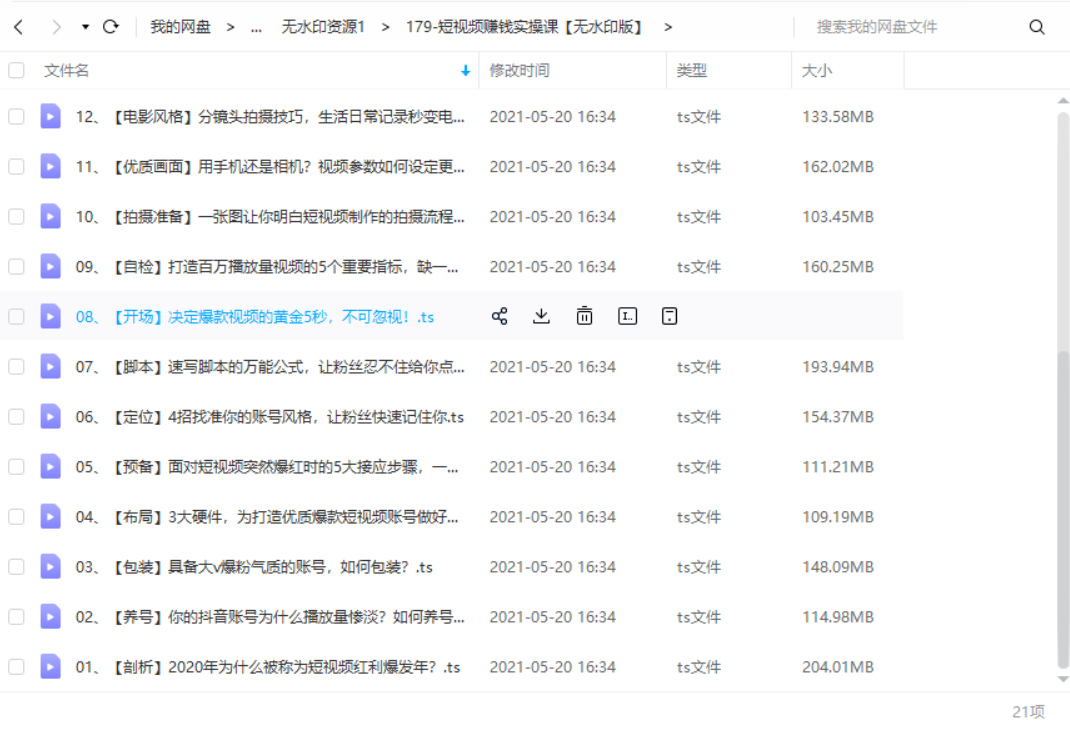The width and height of the screenshot is (1070, 733).
Task: Download file 08 开场 via download icon
Action: click(541, 316)
